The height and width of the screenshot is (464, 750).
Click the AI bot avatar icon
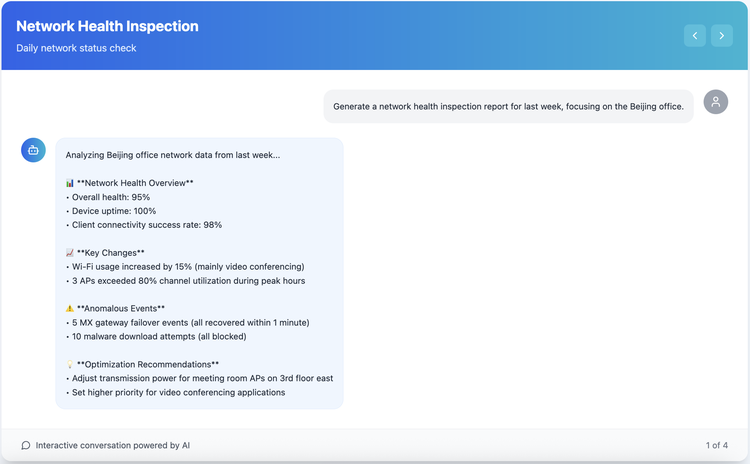[33, 150]
